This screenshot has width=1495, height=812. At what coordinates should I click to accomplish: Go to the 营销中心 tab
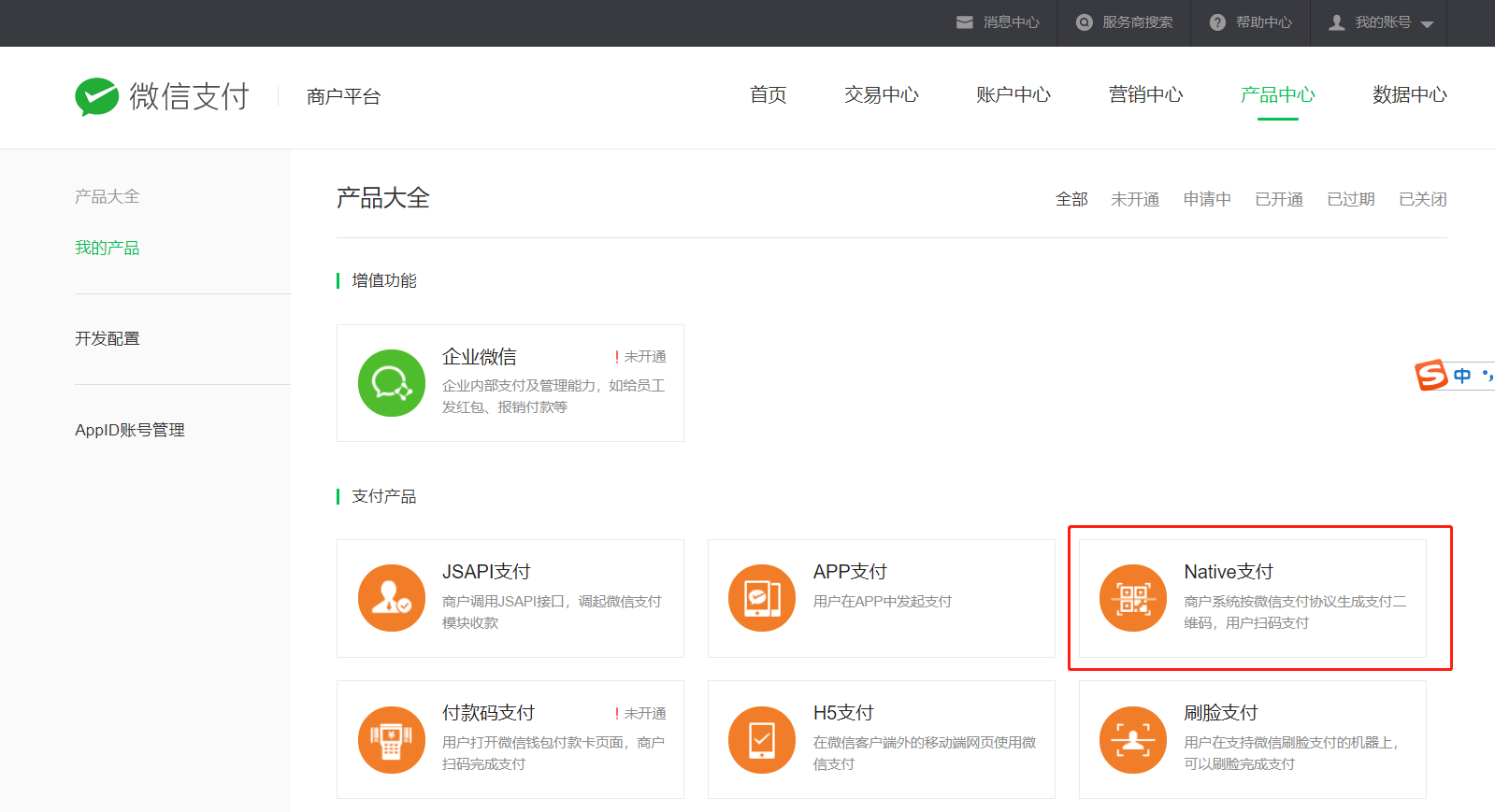tap(1146, 95)
